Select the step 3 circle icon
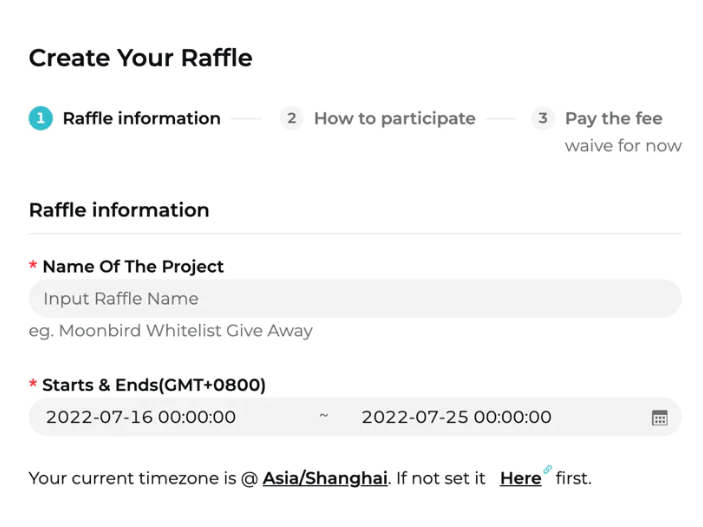This screenshot has height=527, width=703. (543, 118)
